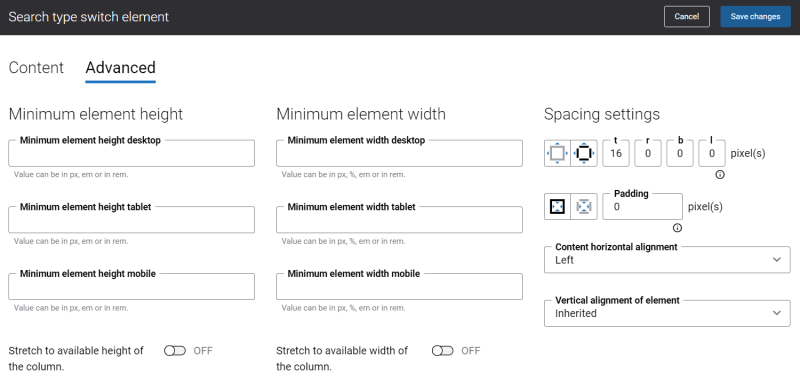Toggle stretch to available height switch
This screenshot has height=381, width=800.
[x=174, y=350]
